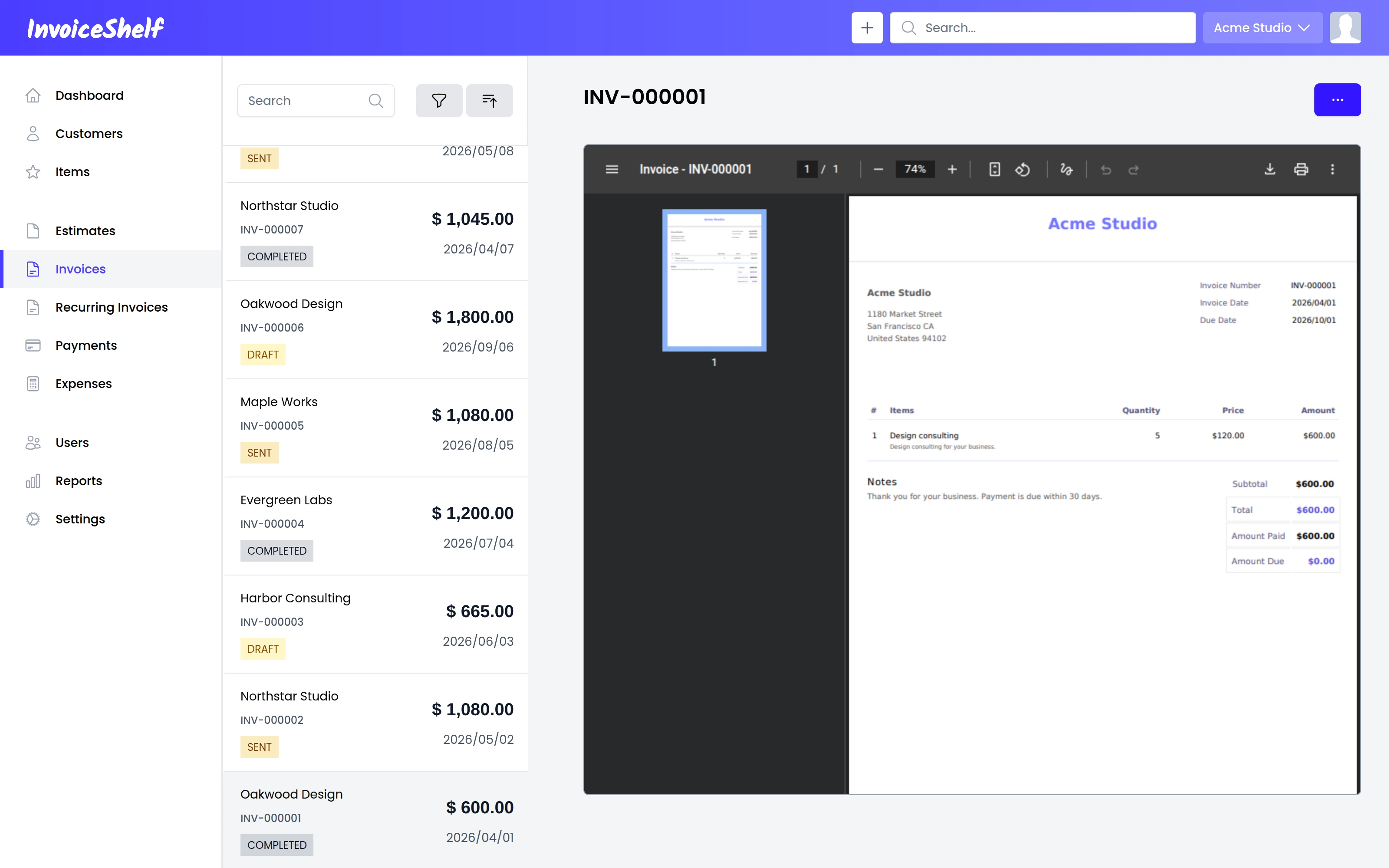Image resolution: width=1389 pixels, height=868 pixels.
Task: Download the invoice PDF
Action: [x=1270, y=169]
